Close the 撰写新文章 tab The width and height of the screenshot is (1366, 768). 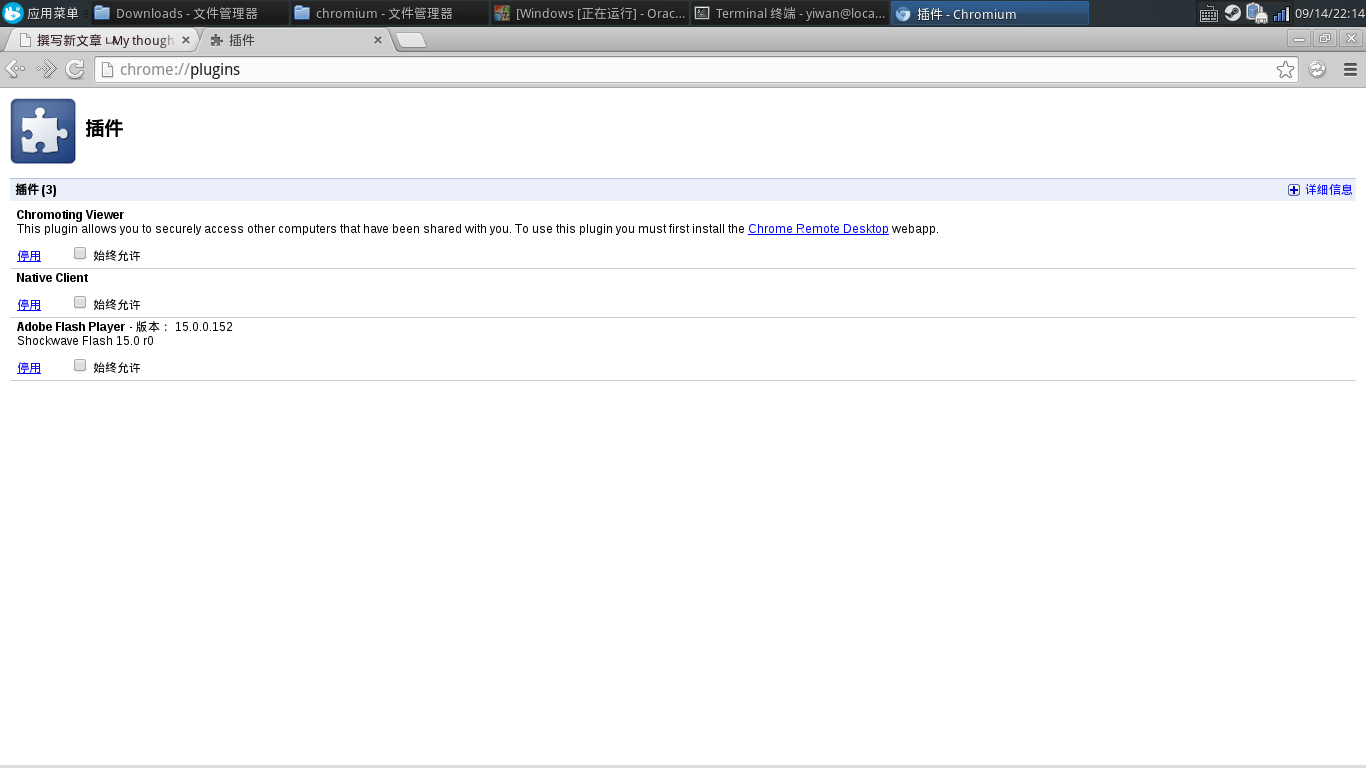[x=185, y=40]
